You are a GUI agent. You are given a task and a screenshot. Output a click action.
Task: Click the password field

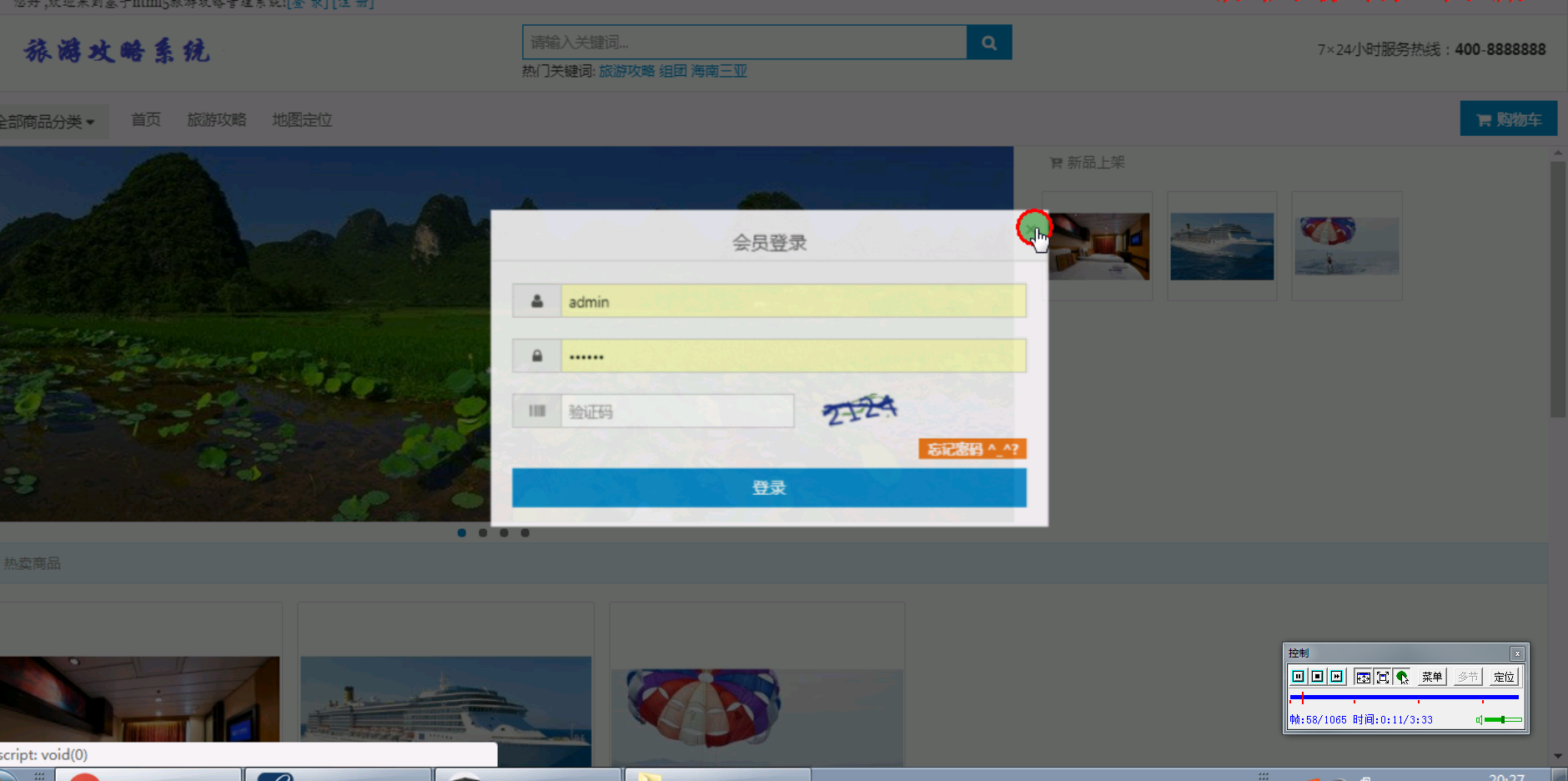[793, 356]
